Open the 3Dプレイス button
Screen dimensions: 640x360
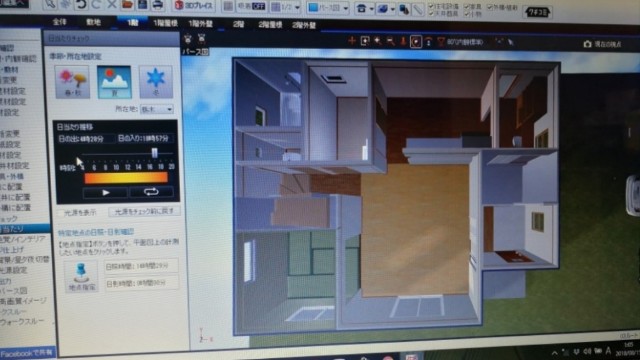coord(194,6)
